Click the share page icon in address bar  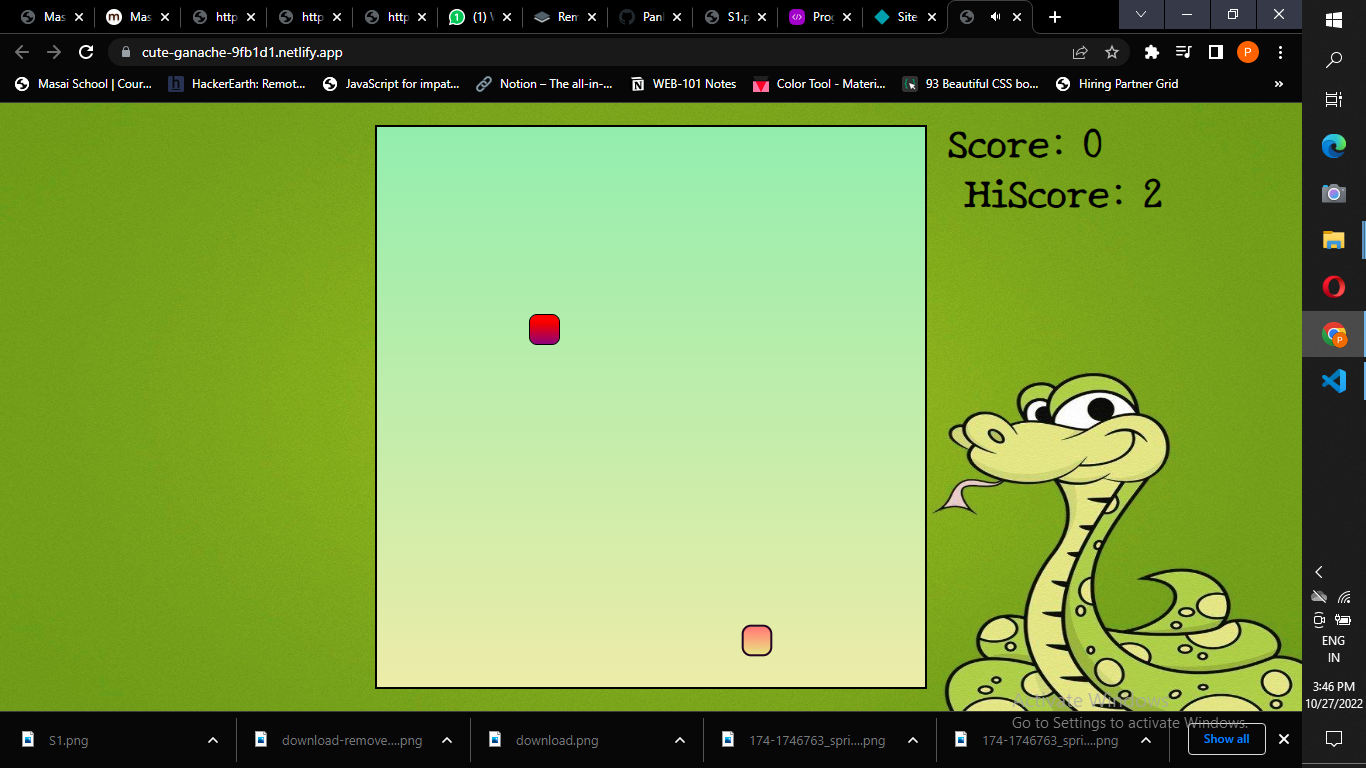tap(1080, 52)
